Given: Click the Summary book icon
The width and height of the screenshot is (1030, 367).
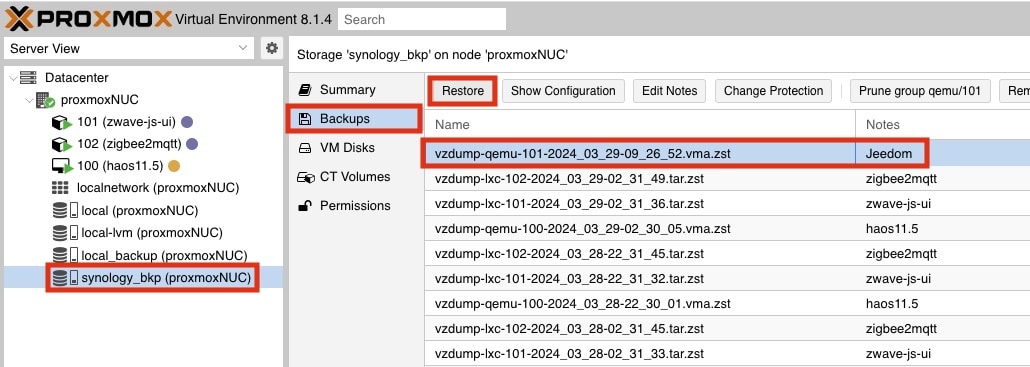Looking at the screenshot, I should point(304,90).
